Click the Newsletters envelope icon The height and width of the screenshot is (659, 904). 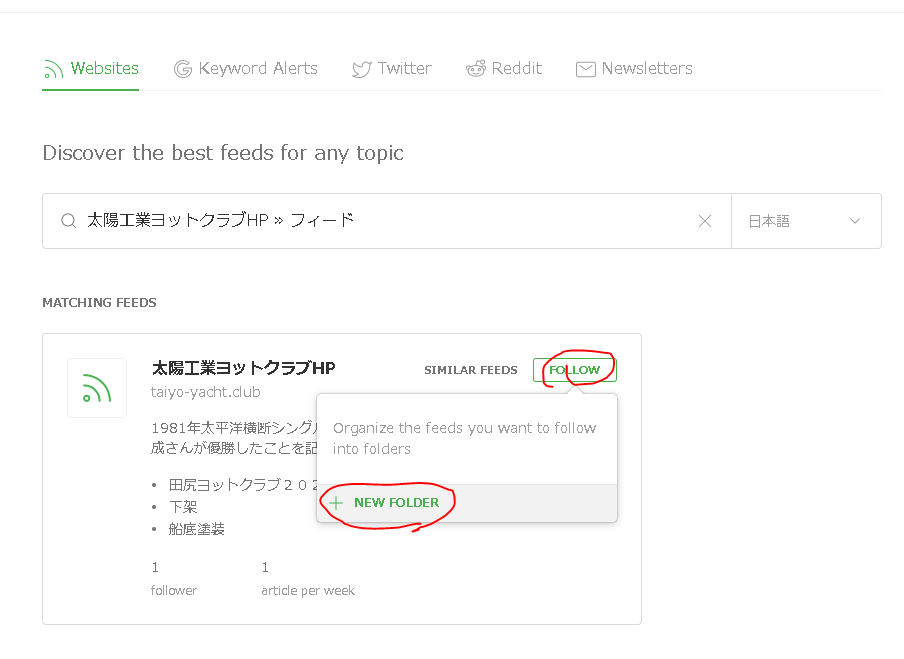click(585, 69)
